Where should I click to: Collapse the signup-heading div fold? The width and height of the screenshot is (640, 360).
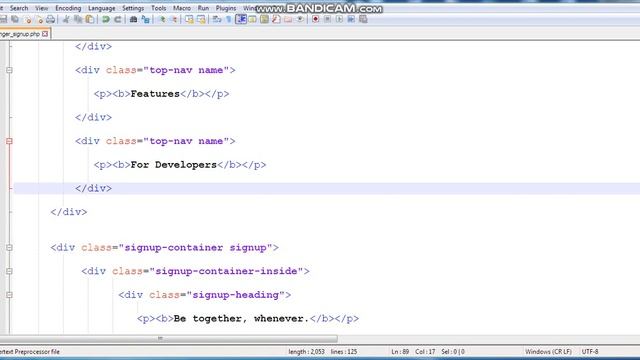[9, 295]
